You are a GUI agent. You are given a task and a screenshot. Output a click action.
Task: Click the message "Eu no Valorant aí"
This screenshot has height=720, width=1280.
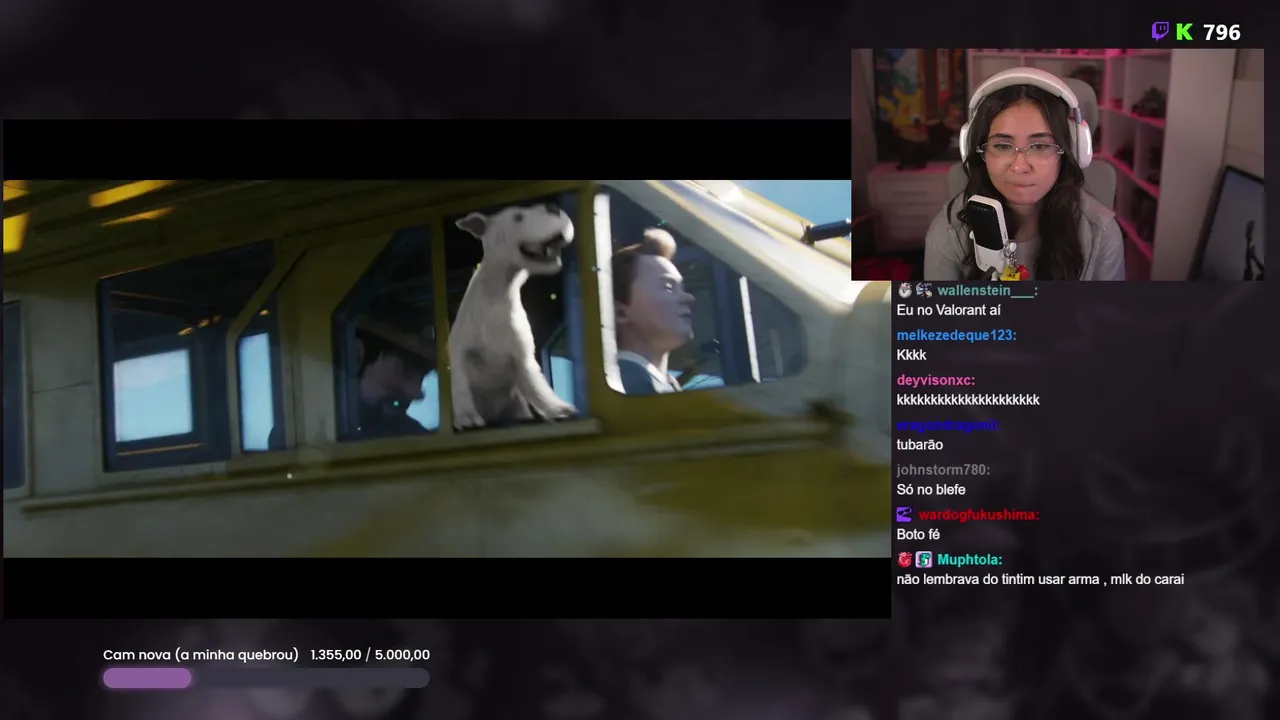(x=949, y=310)
